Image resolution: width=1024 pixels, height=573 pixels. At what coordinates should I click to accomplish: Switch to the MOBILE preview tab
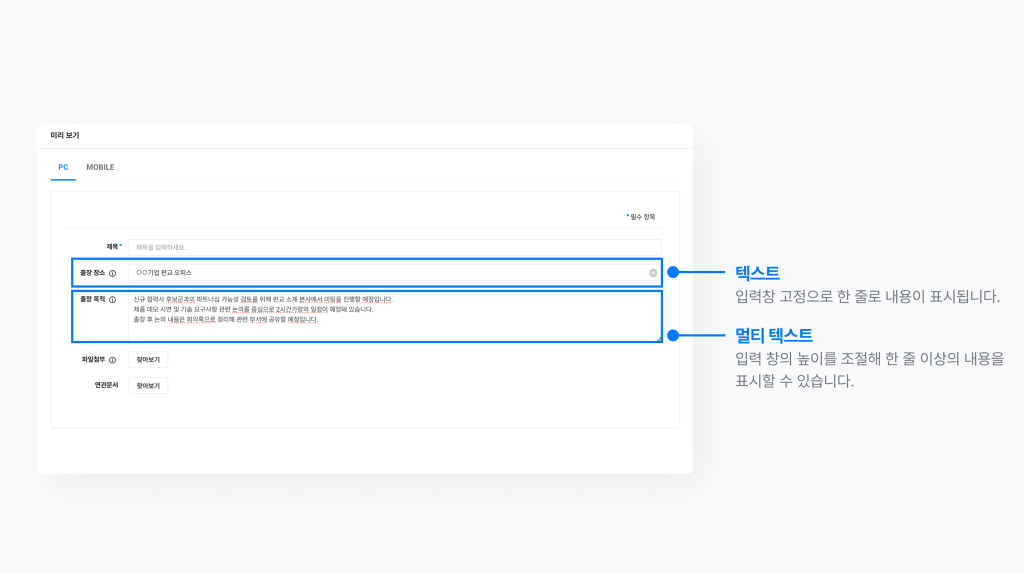(100, 167)
